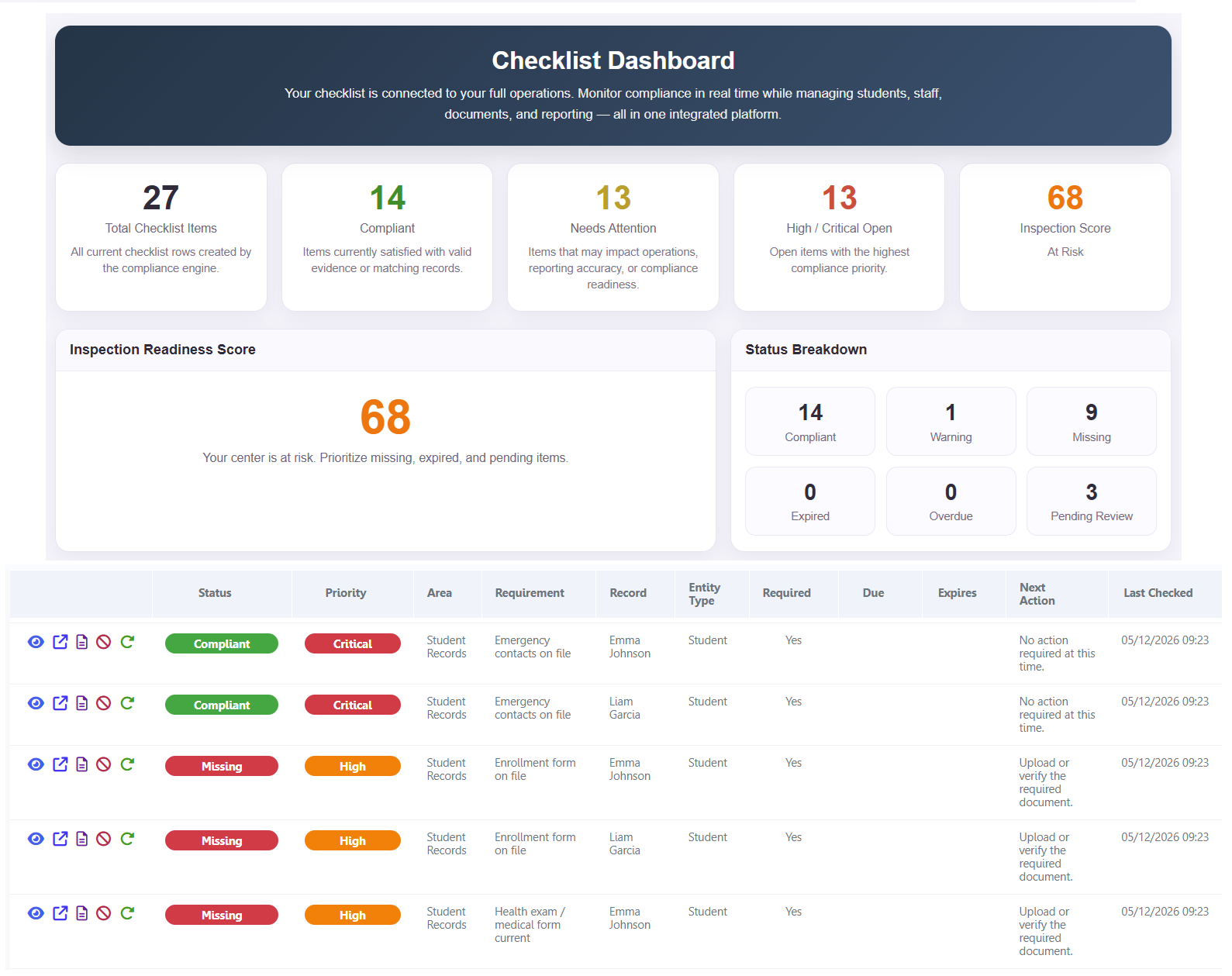The width and height of the screenshot is (1232, 976).
Task: Click the 'Inspection Readiness Score' panel heading
Action: pyautogui.click(x=163, y=350)
